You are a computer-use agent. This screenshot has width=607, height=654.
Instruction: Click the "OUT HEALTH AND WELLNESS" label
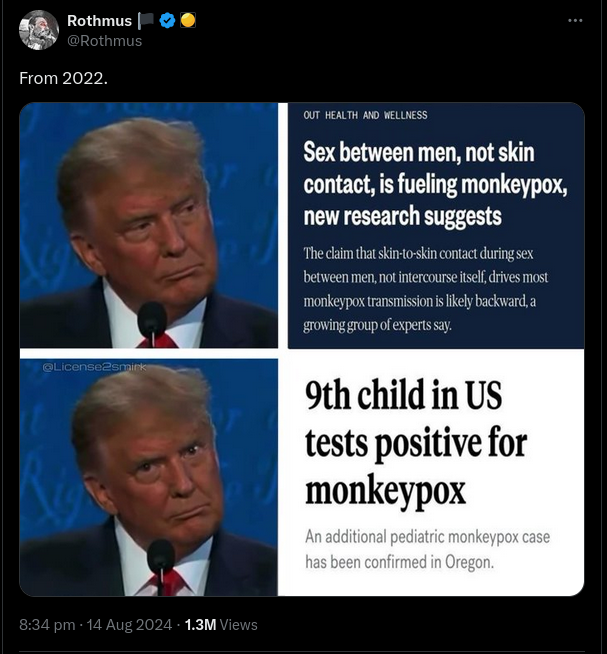(365, 115)
